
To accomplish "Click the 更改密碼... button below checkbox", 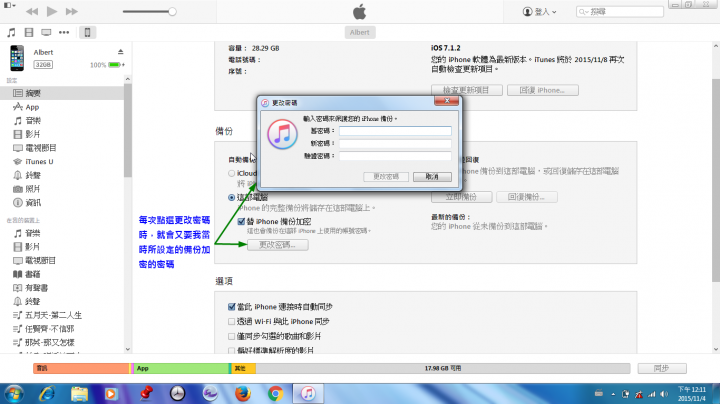I will tap(277, 245).
